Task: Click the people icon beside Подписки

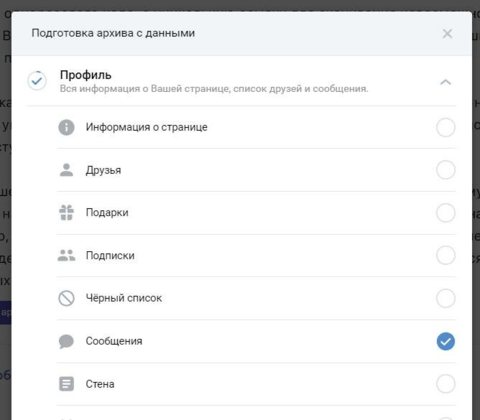Action: pyautogui.click(x=66, y=255)
